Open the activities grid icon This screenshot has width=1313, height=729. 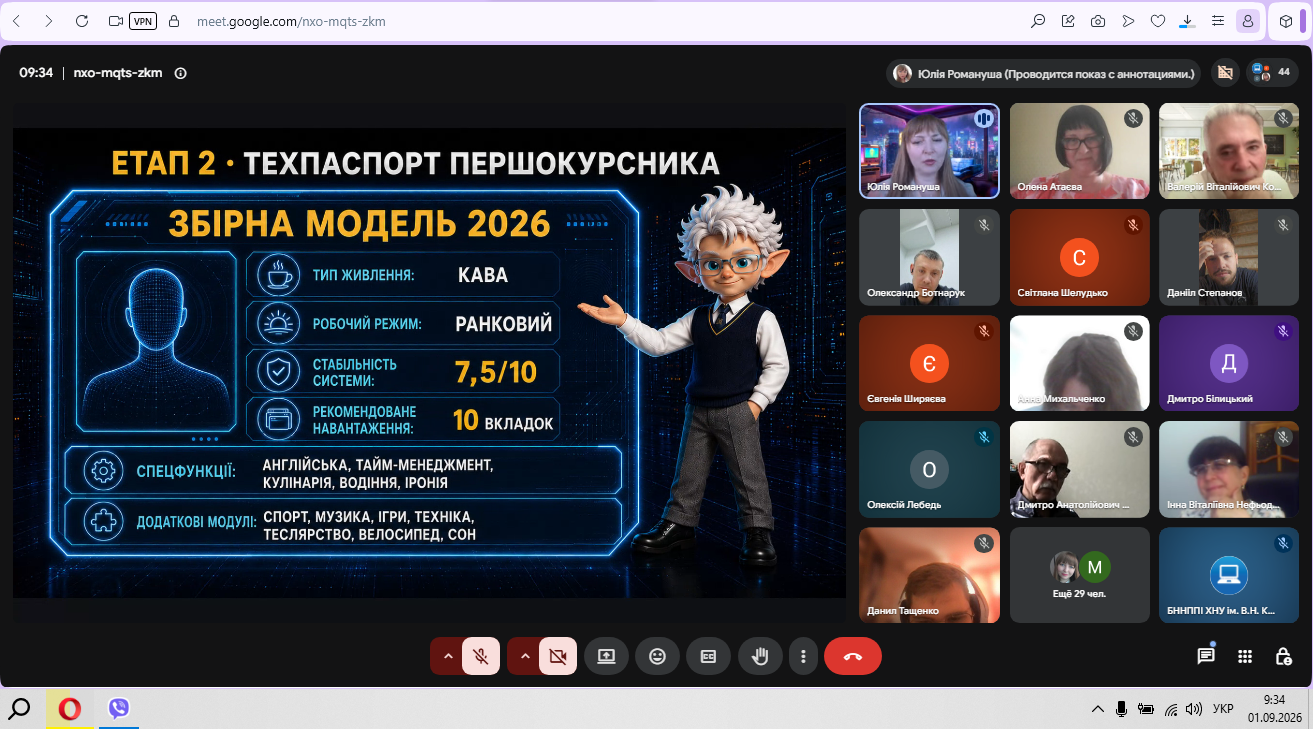coord(1245,656)
